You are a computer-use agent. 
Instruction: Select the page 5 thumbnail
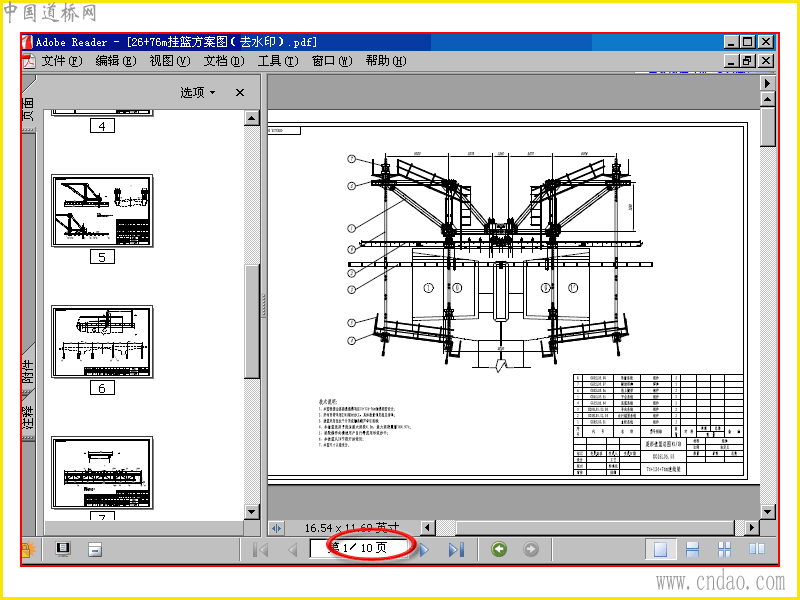point(102,211)
